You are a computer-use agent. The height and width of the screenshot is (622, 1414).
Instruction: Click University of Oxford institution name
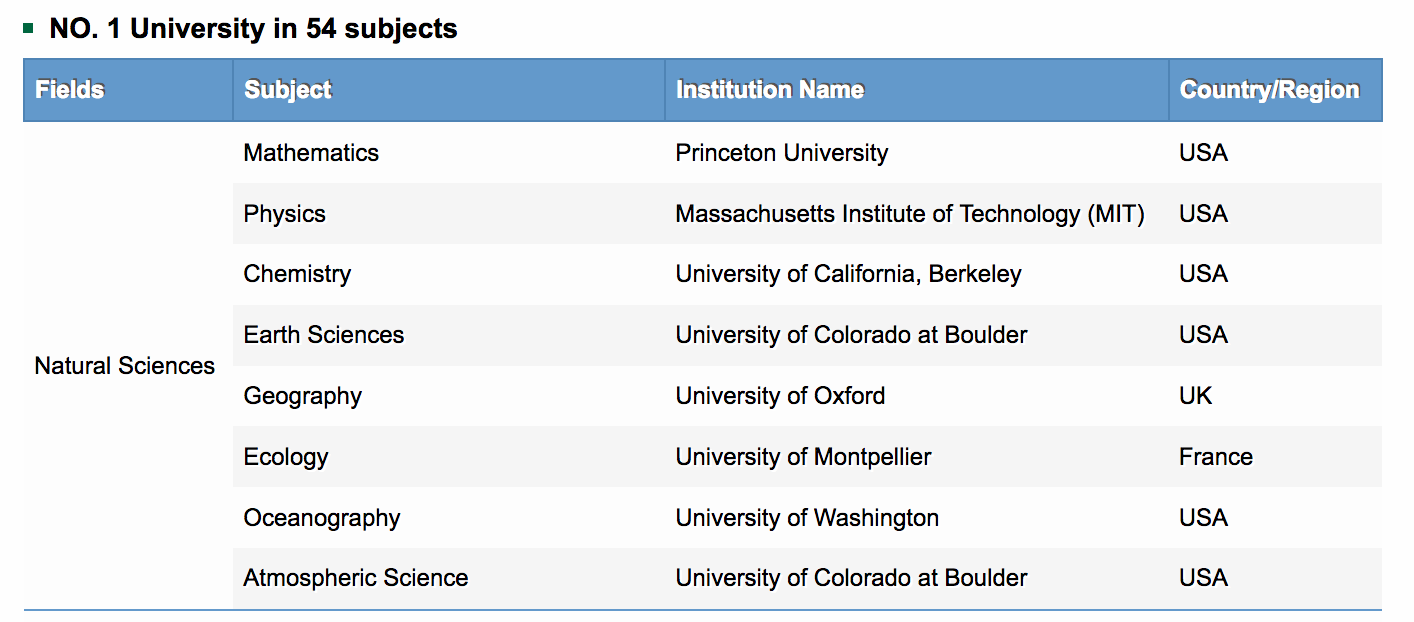coord(781,396)
